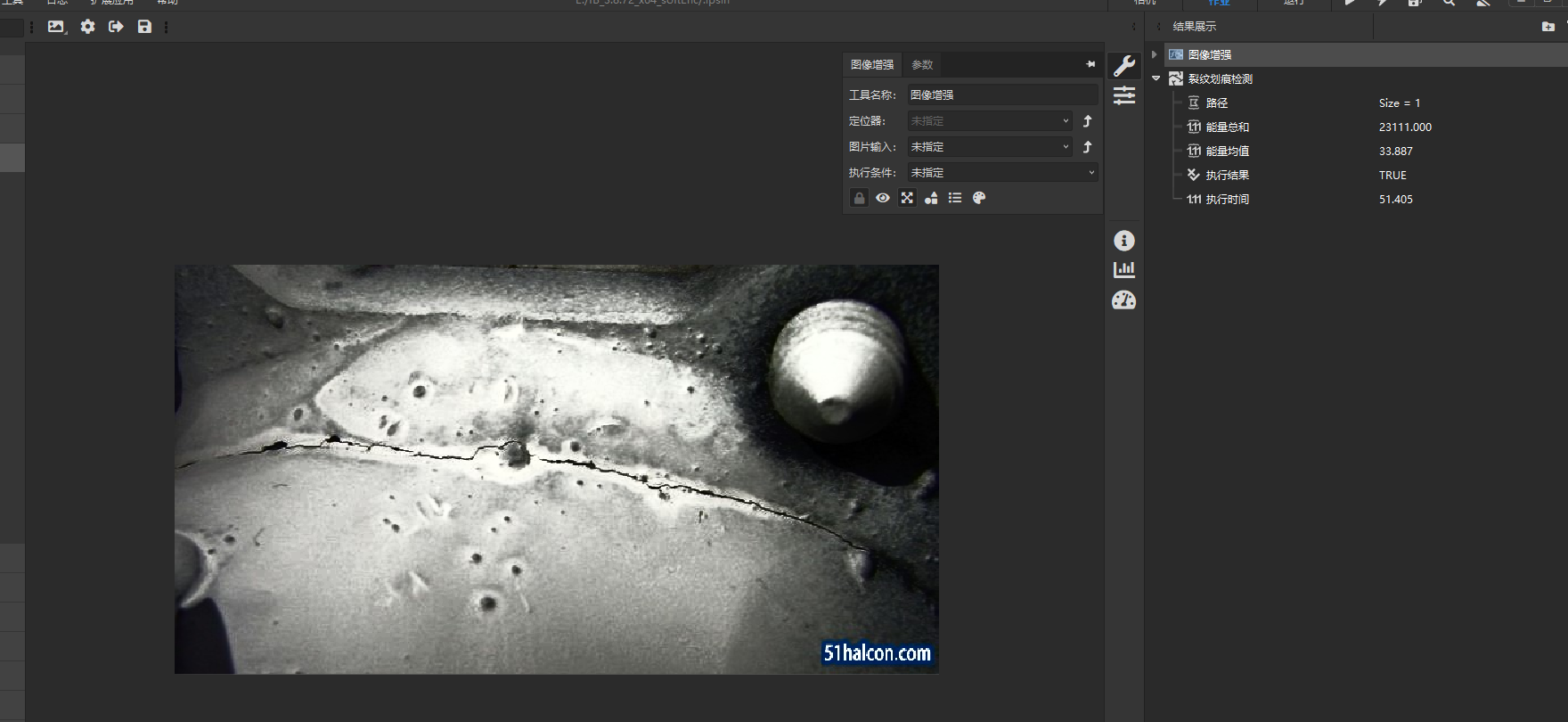Select the 图像增强 tab
This screenshot has width=1568, height=722.
872,65
